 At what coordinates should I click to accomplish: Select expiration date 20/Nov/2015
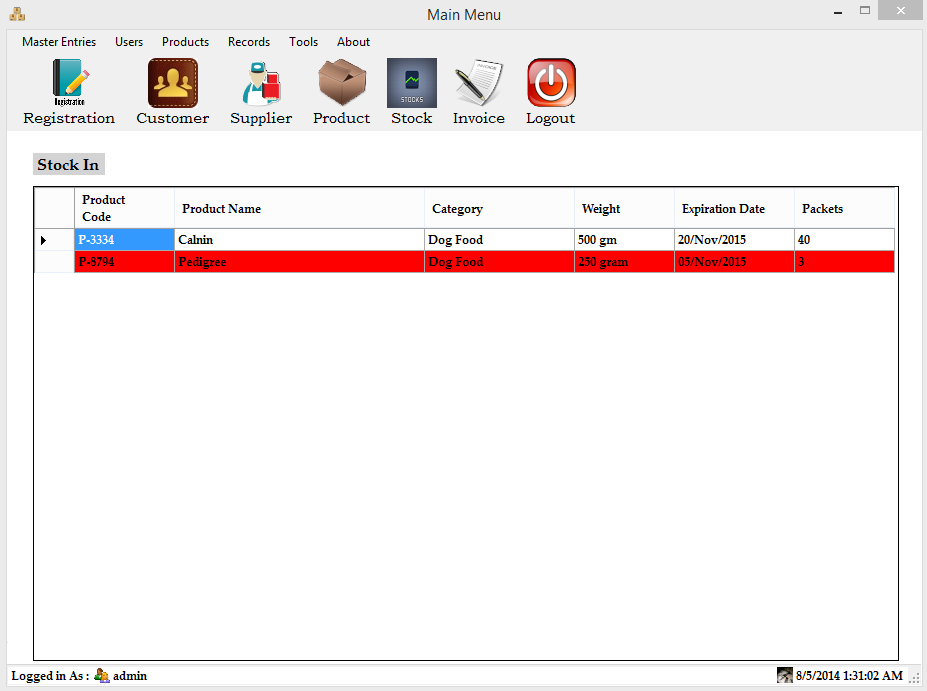point(734,239)
